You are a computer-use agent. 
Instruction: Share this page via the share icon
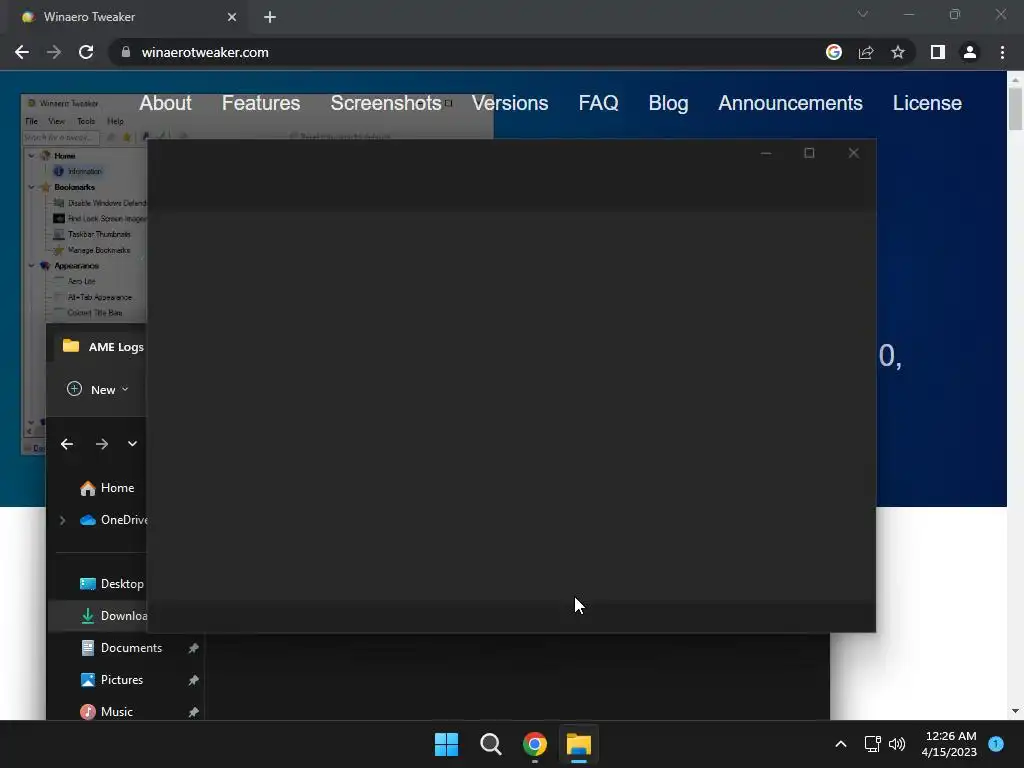(x=866, y=52)
